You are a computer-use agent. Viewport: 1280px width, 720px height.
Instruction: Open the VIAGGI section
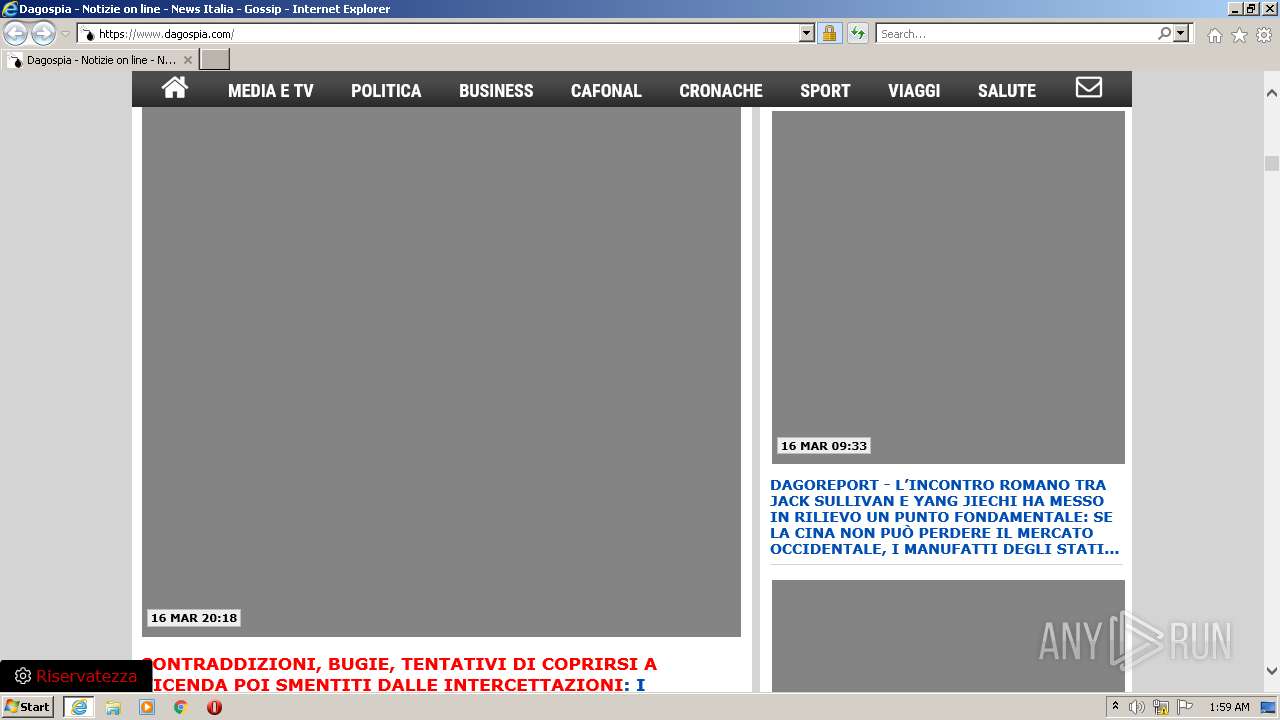point(914,90)
